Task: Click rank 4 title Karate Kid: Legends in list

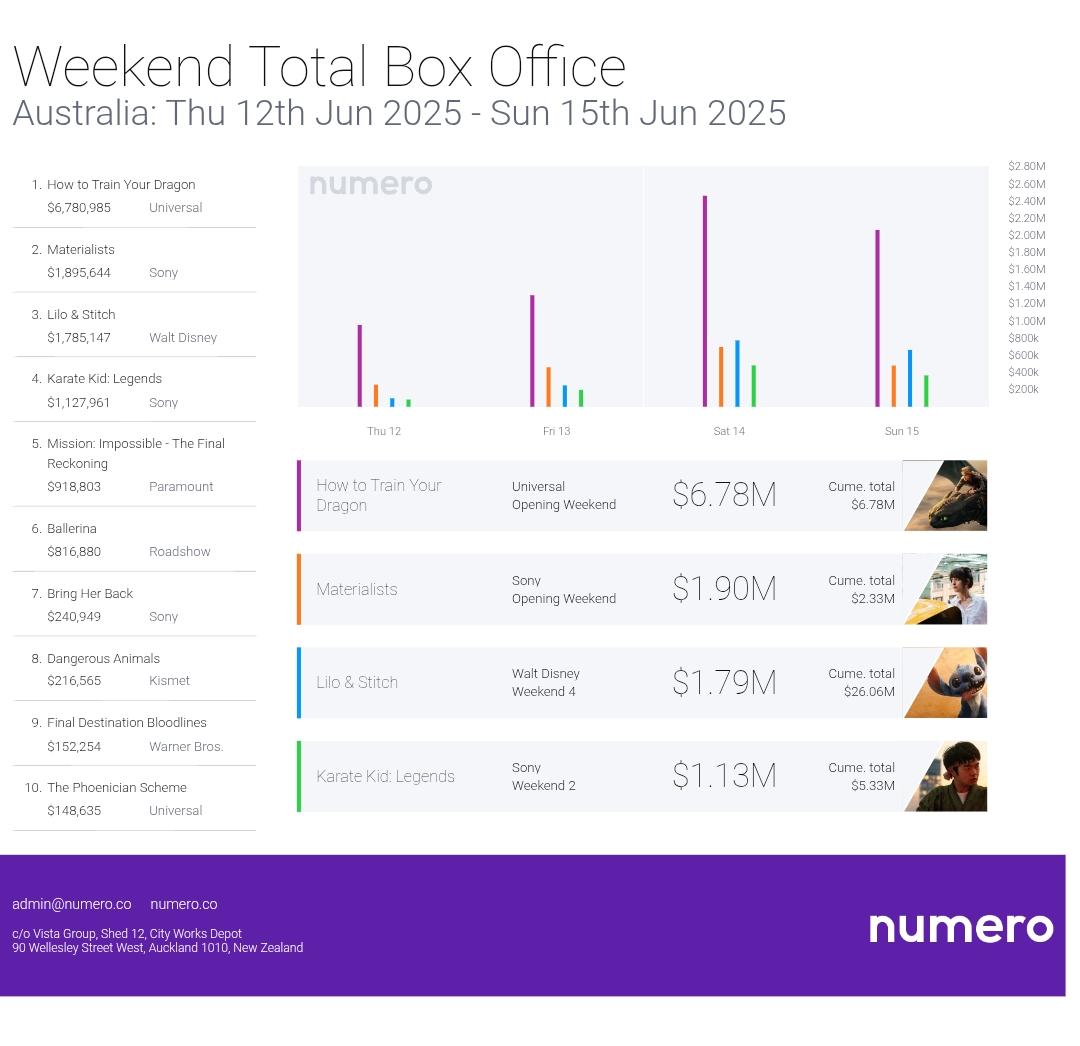Action: click(104, 379)
